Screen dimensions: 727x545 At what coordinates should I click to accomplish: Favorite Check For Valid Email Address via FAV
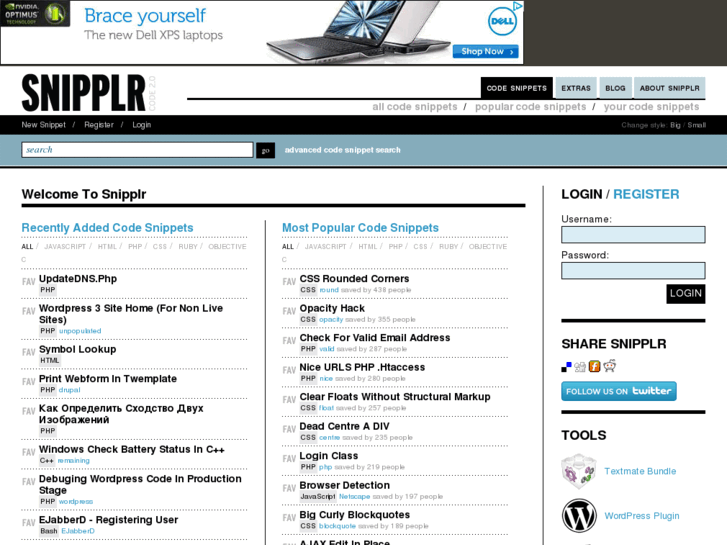coord(289,340)
